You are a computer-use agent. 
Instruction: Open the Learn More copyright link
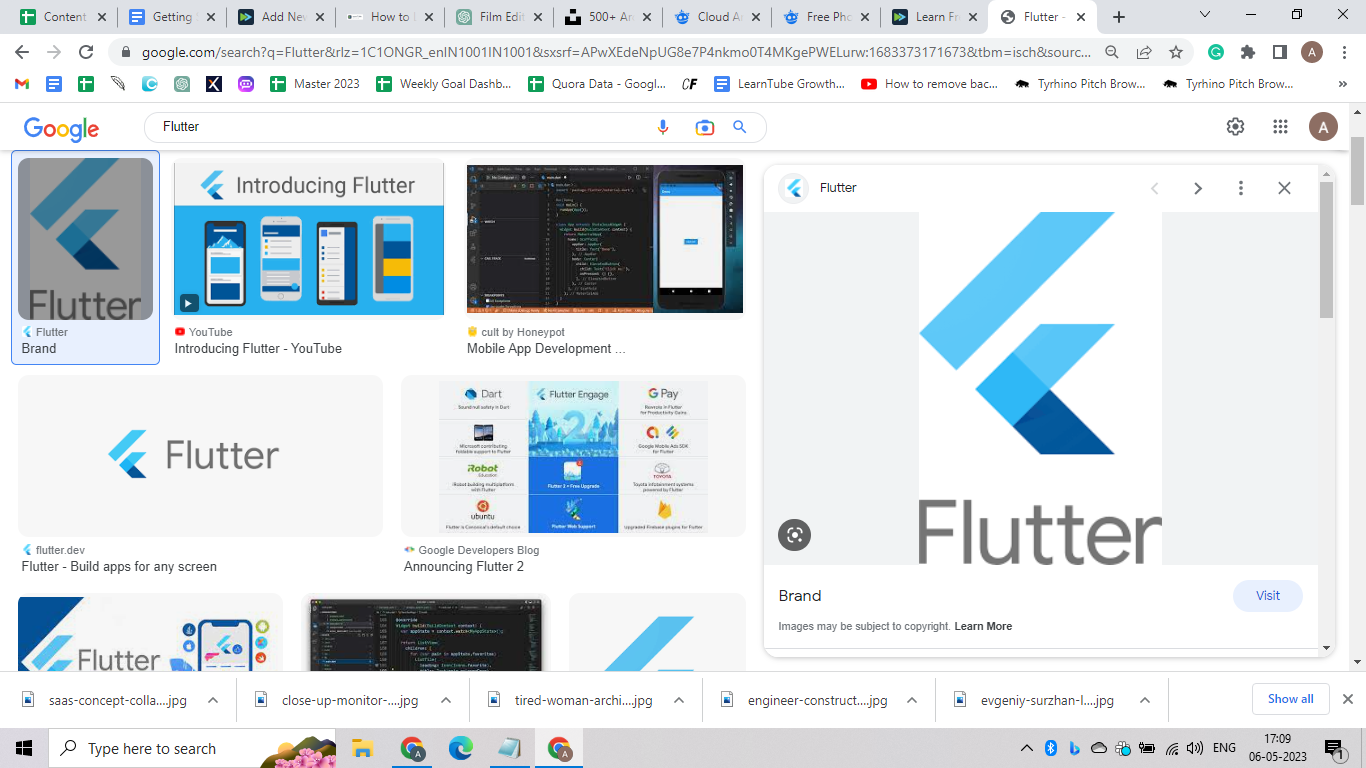click(983, 626)
